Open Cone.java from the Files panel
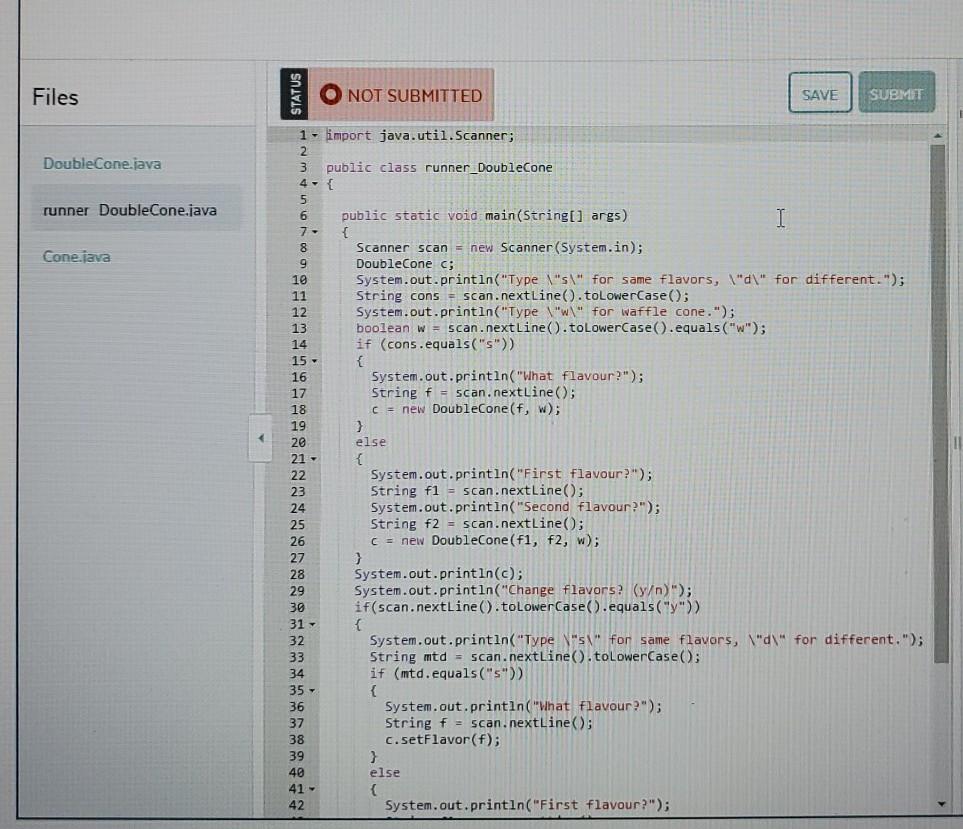The image size is (963, 829). coord(76,256)
